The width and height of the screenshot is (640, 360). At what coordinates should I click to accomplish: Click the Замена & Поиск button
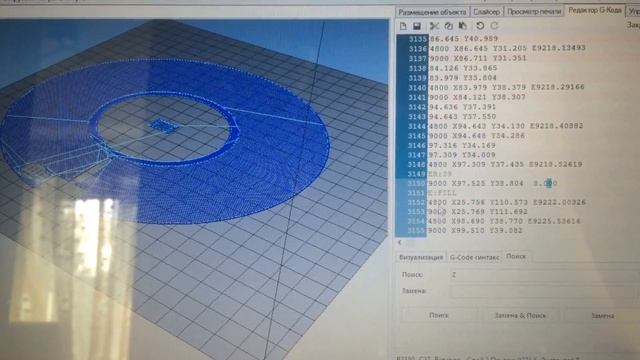click(520, 315)
